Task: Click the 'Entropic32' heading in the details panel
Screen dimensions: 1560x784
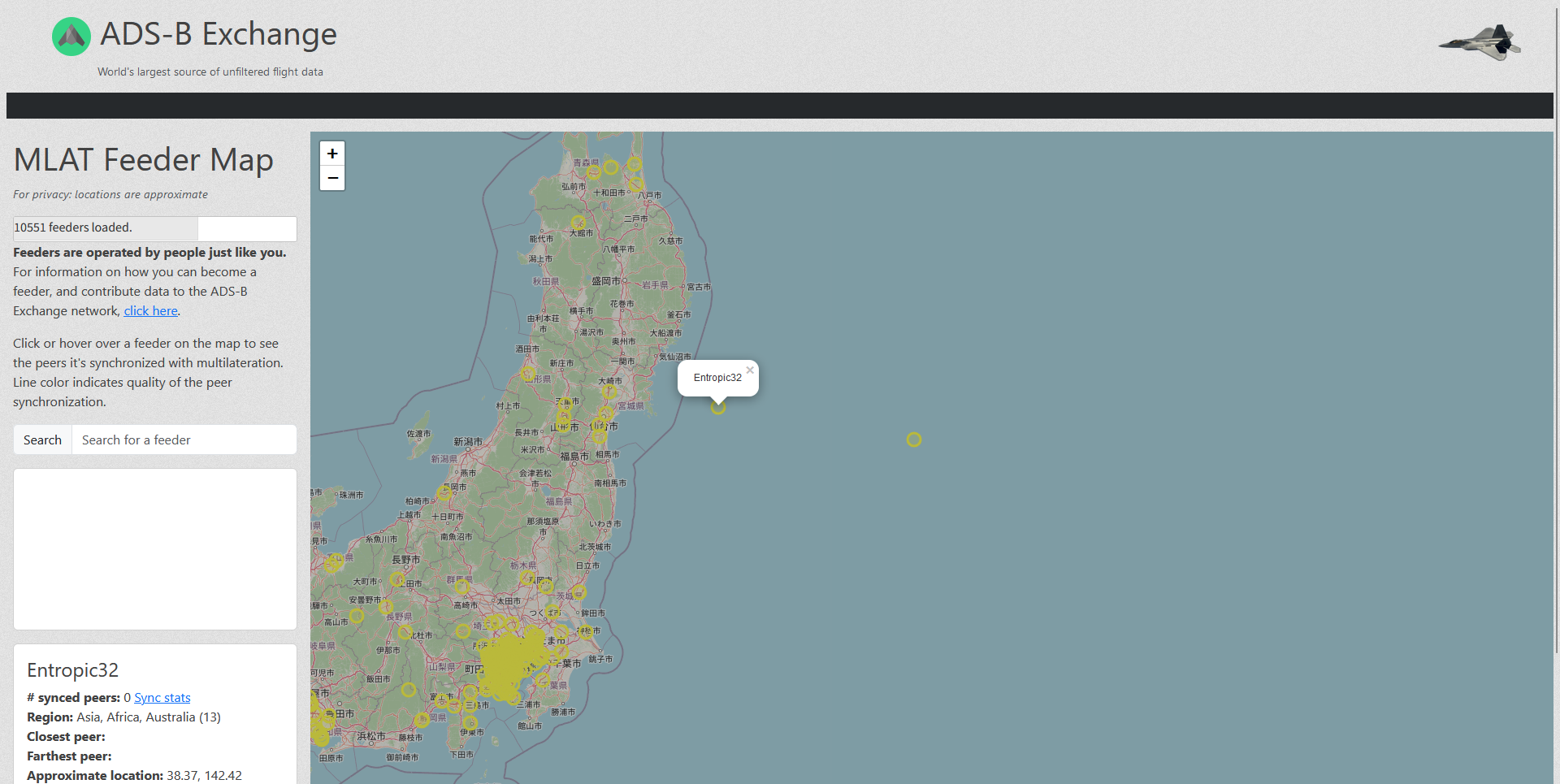Action: point(73,670)
